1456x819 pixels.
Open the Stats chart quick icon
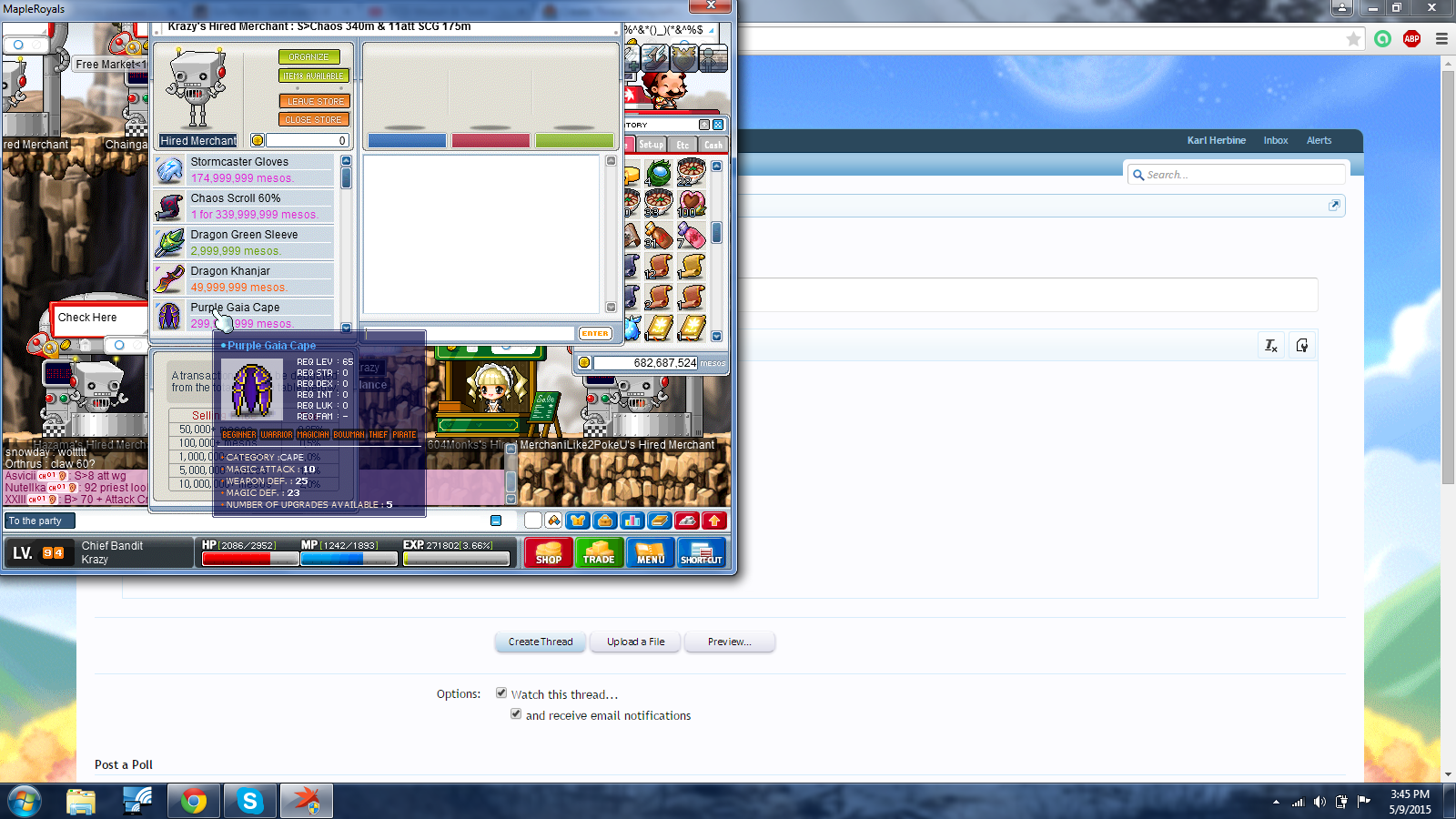(x=632, y=521)
